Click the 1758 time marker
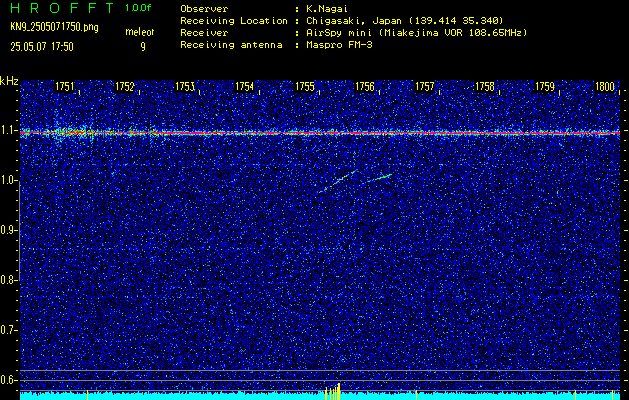629x400 pixels. pos(485,86)
